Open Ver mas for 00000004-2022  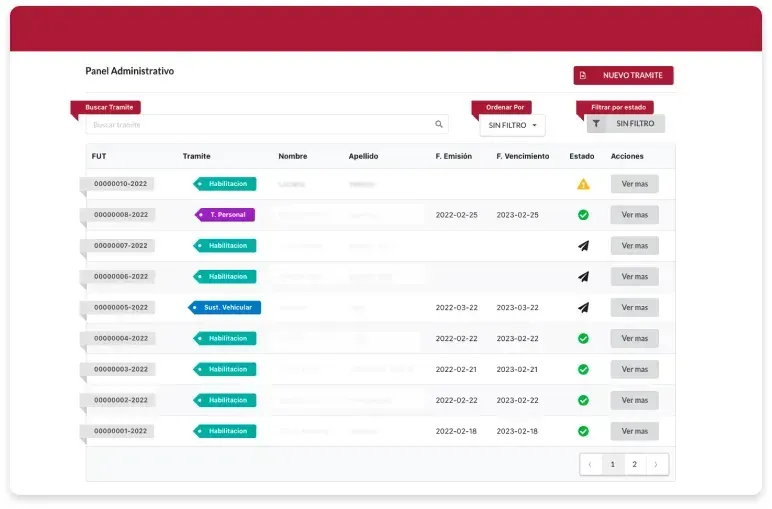click(635, 339)
